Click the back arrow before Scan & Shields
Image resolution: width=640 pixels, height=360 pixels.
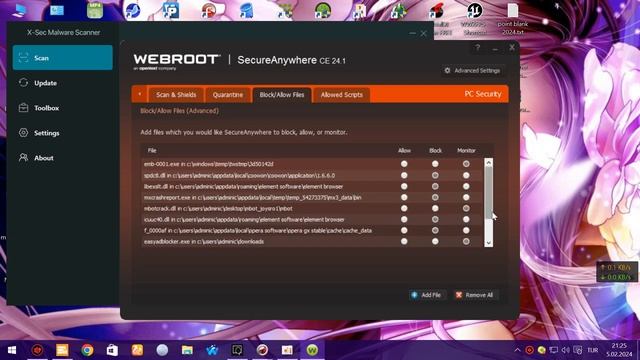click(140, 94)
